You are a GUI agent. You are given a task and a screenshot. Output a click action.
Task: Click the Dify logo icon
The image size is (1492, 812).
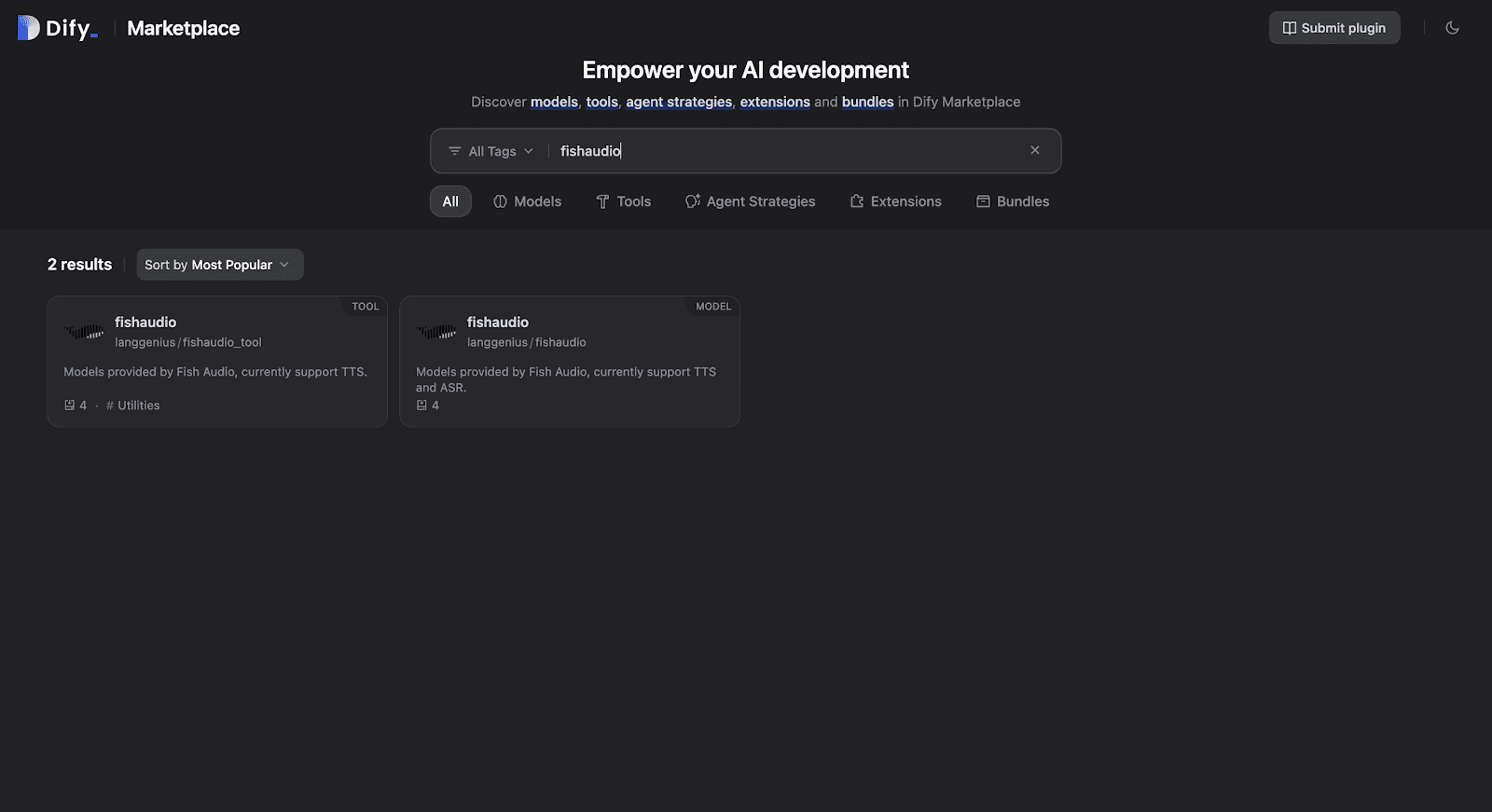tap(29, 28)
